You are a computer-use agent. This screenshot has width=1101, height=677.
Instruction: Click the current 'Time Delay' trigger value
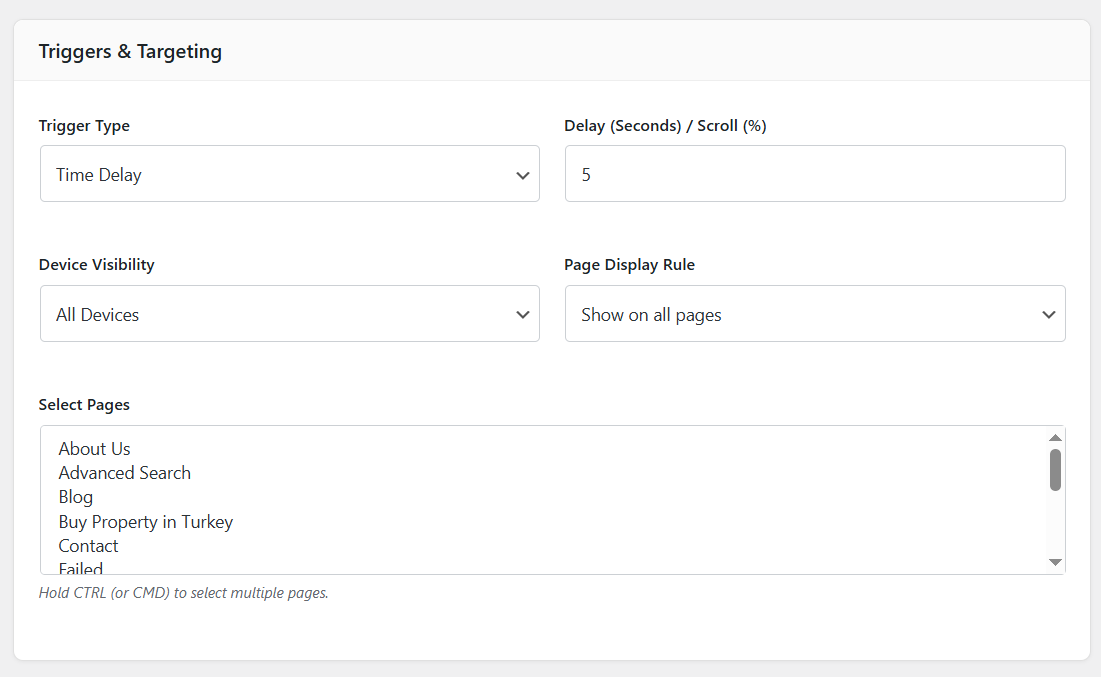[x=98, y=173]
